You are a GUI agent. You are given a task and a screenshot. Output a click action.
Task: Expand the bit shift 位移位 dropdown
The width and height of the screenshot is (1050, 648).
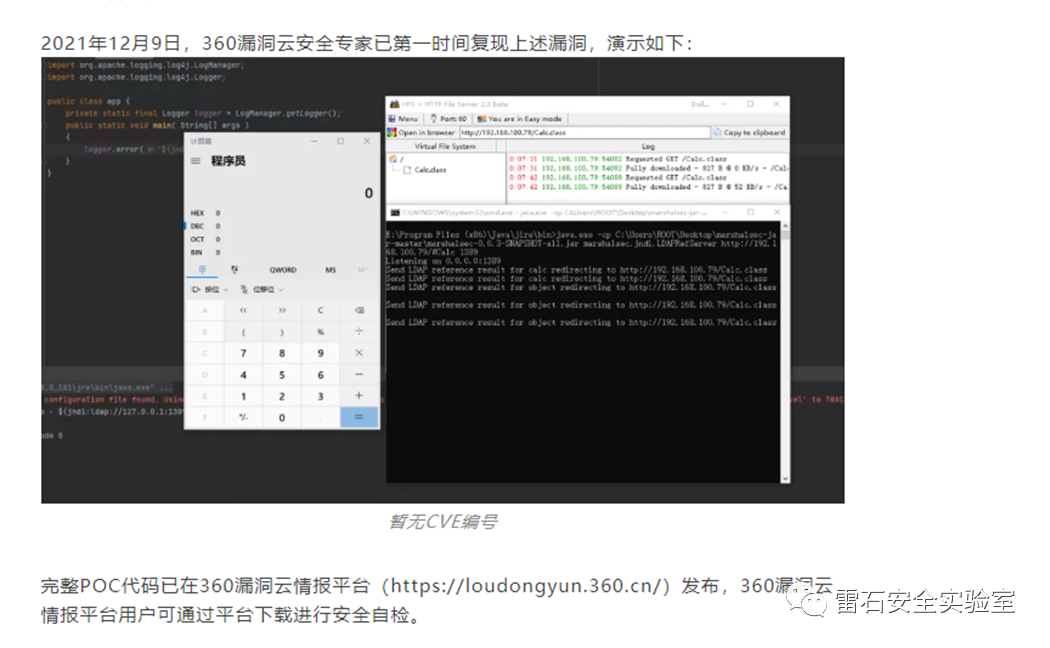tap(262, 289)
